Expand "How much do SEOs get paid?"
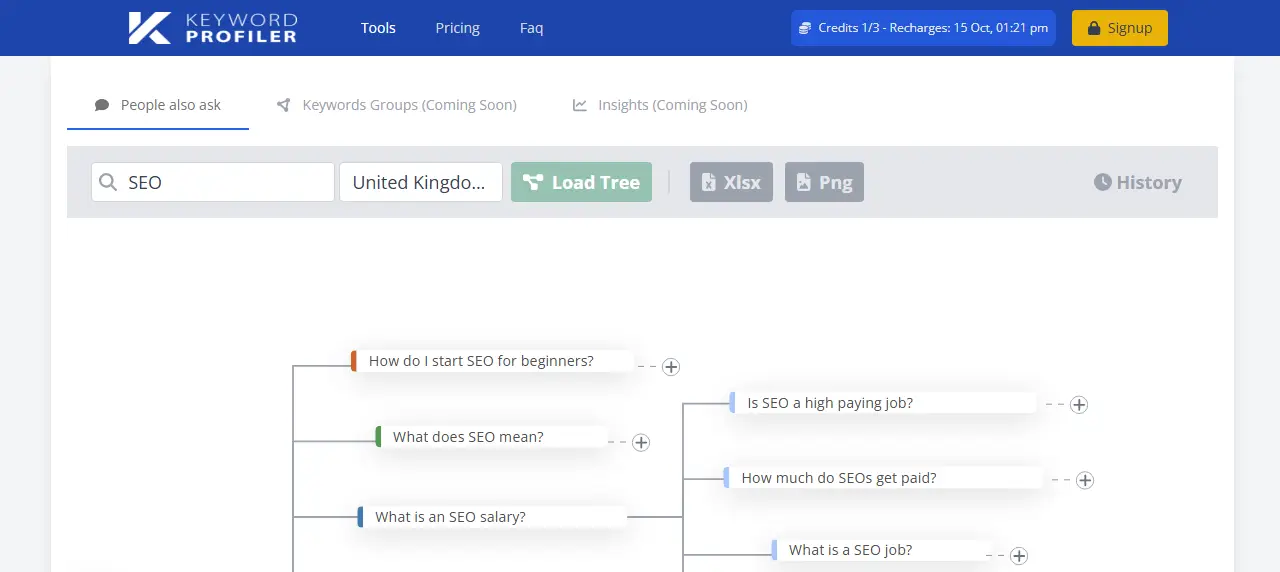This screenshot has height=572, width=1280. point(1085,480)
